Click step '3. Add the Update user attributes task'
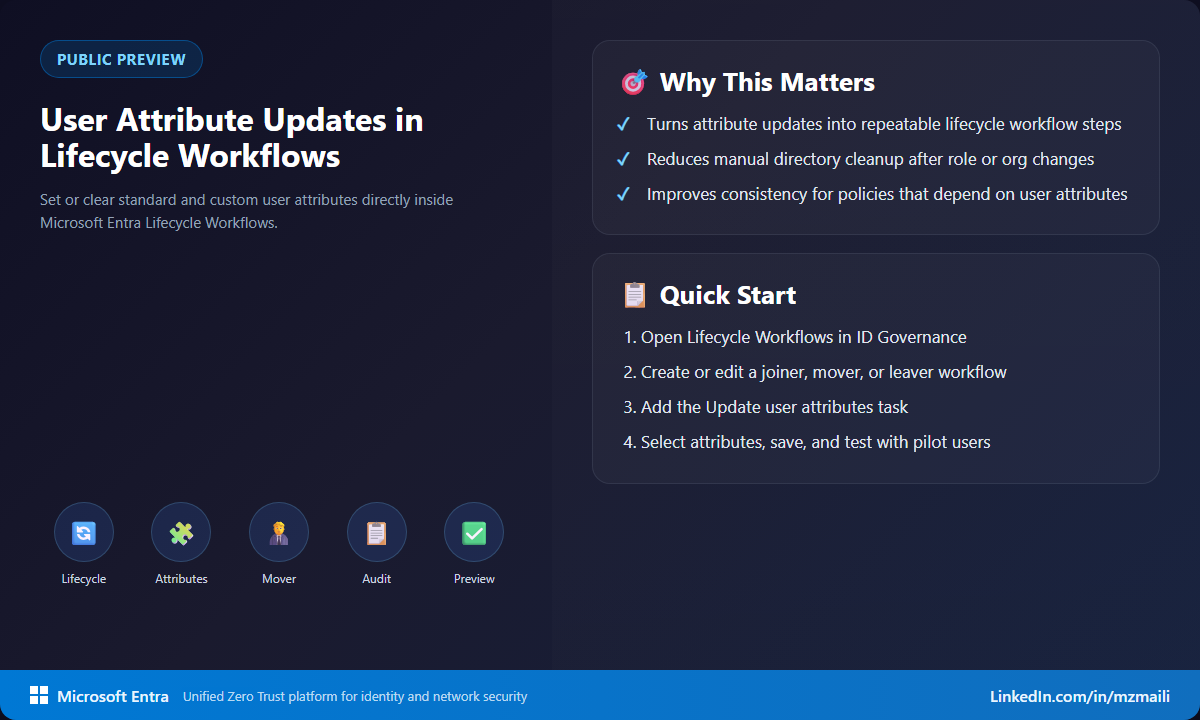 (x=766, y=407)
